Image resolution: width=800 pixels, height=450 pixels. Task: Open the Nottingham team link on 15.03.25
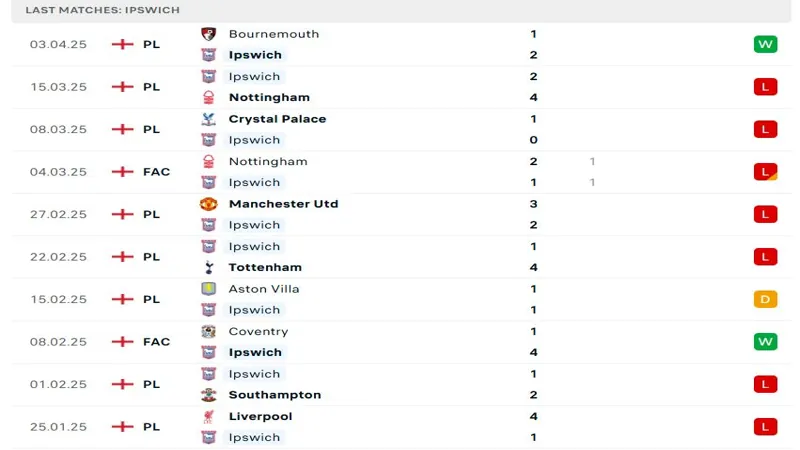pyautogui.click(x=269, y=97)
